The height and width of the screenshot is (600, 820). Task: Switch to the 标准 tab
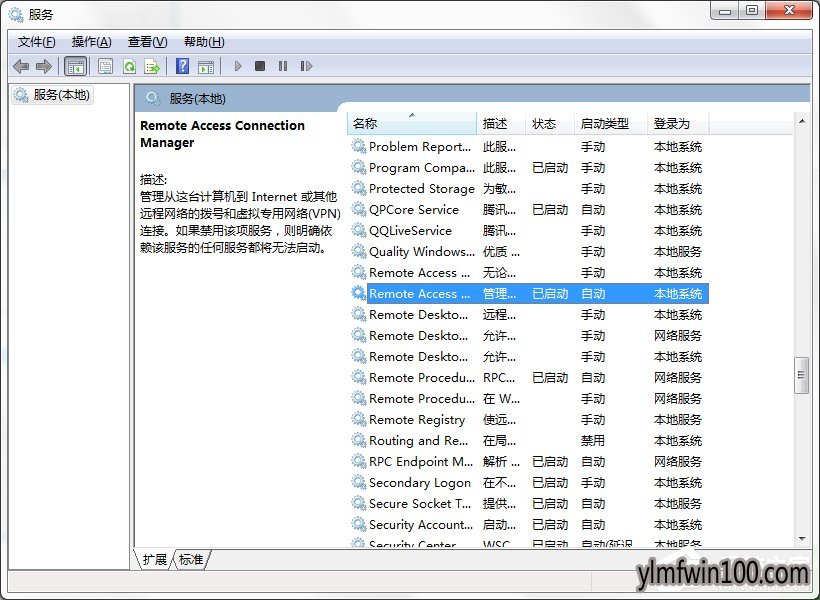tap(191, 559)
